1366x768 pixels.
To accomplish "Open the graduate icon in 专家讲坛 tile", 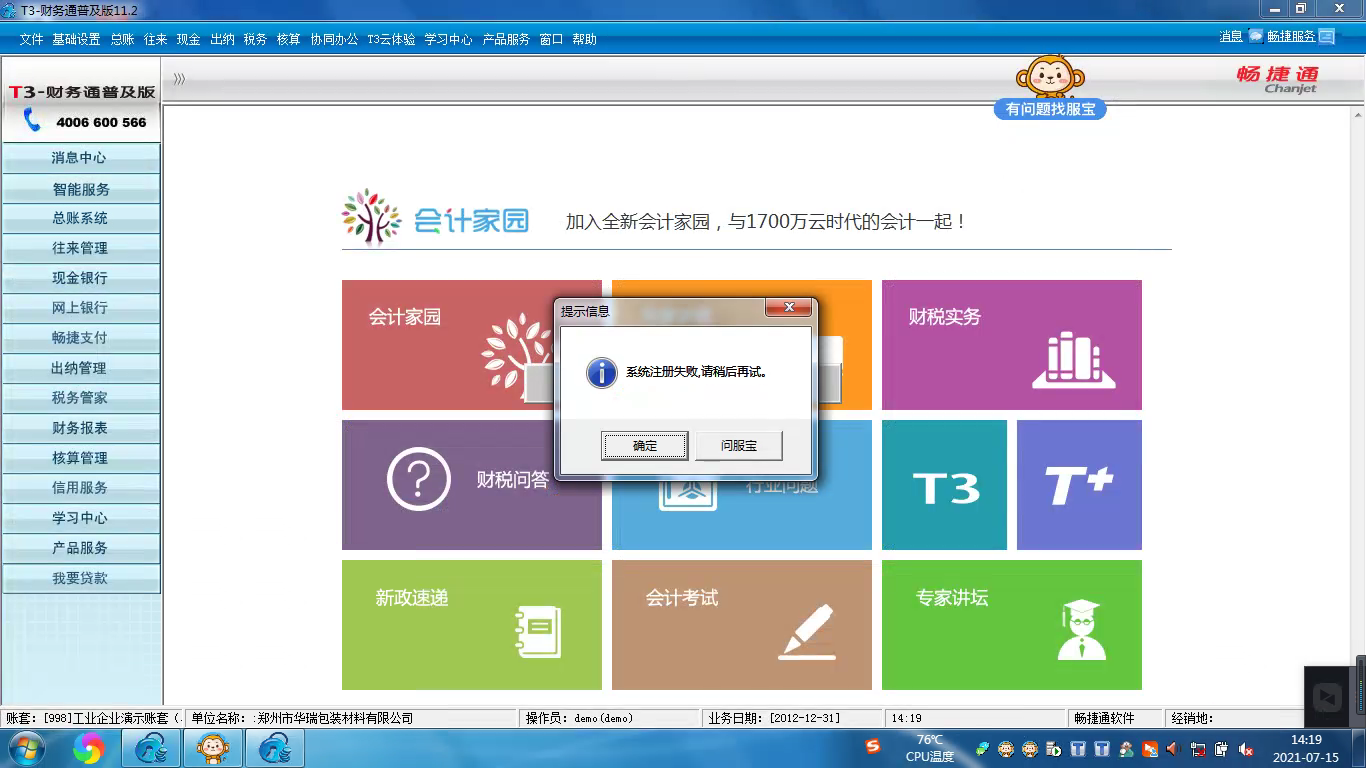I will (x=1081, y=629).
